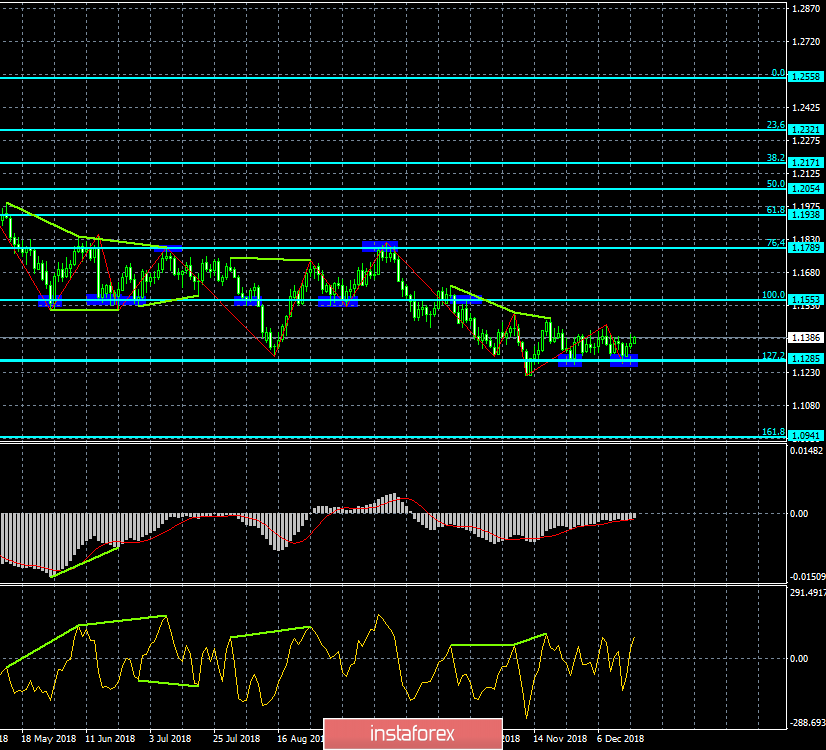Viewport: 826px width, 750px height.
Task: Click the CCI scale value 291.4917
Action: (808, 593)
